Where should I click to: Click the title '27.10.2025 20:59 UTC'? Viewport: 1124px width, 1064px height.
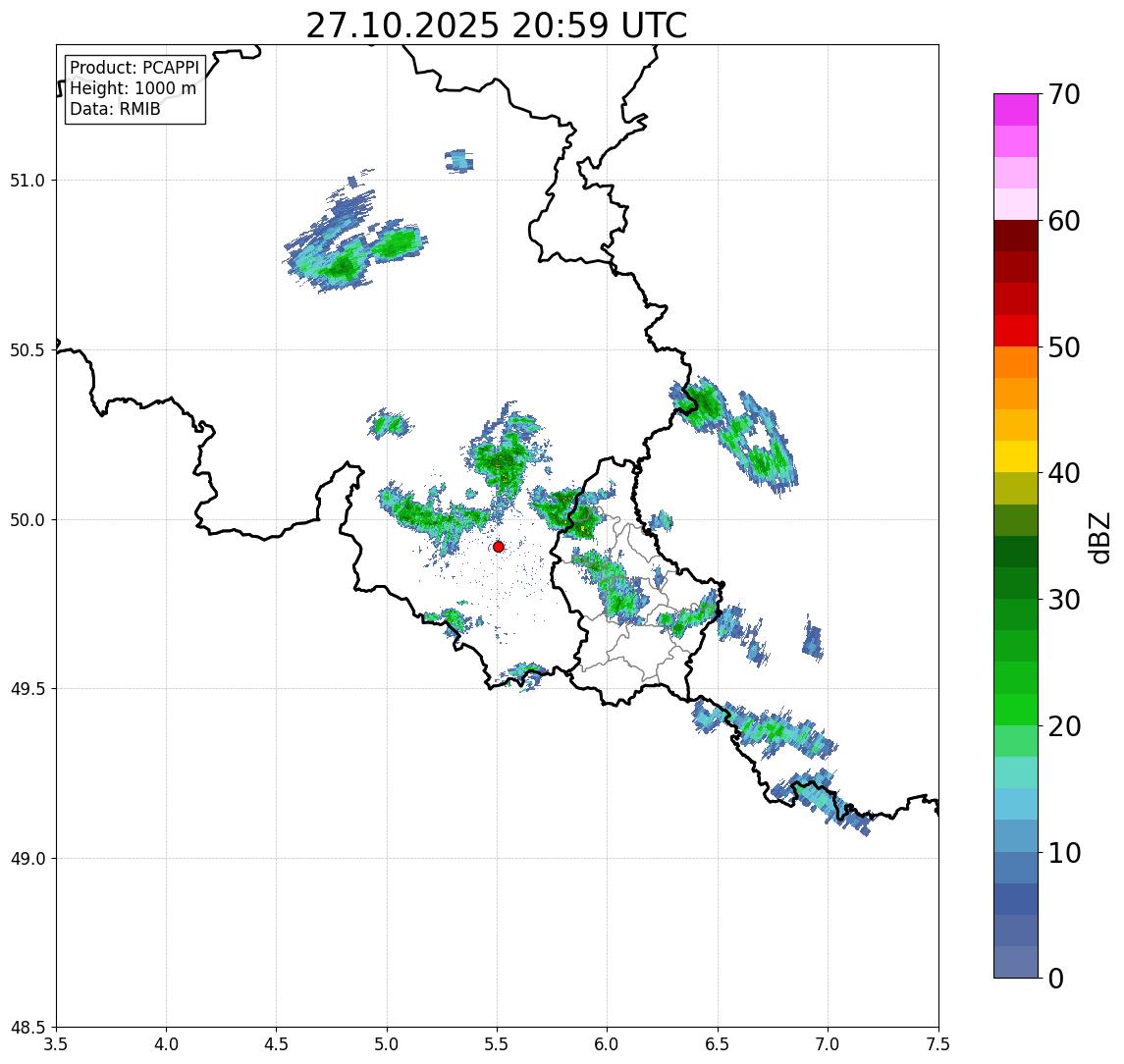(x=496, y=26)
